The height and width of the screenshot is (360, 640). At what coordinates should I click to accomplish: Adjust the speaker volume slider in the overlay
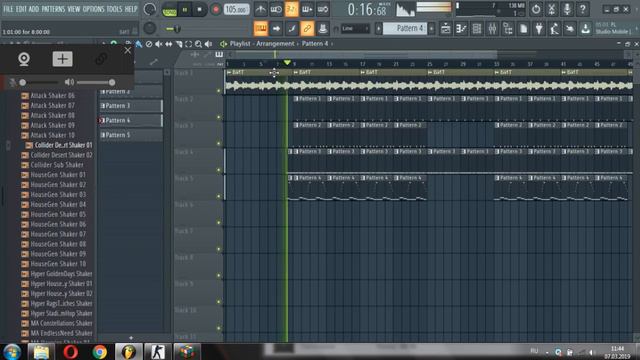95,82
